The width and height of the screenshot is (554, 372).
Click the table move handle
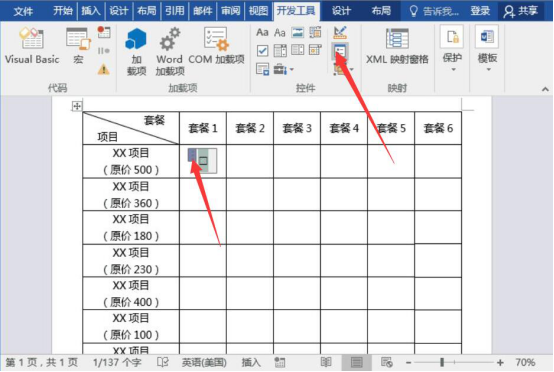point(77,106)
